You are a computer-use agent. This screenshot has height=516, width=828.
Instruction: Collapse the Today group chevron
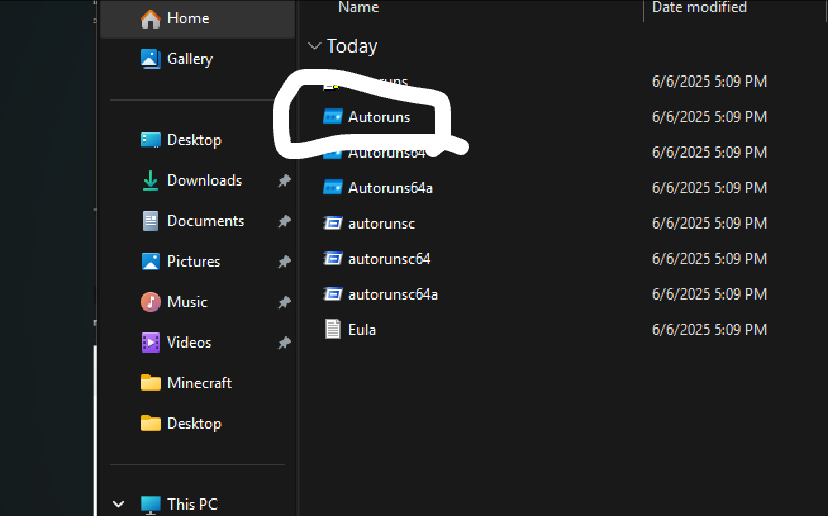[x=314, y=46]
